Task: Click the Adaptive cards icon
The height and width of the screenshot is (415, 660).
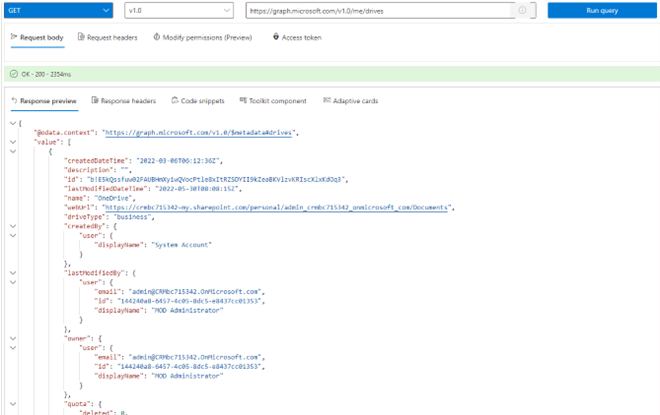Action: 327,100
